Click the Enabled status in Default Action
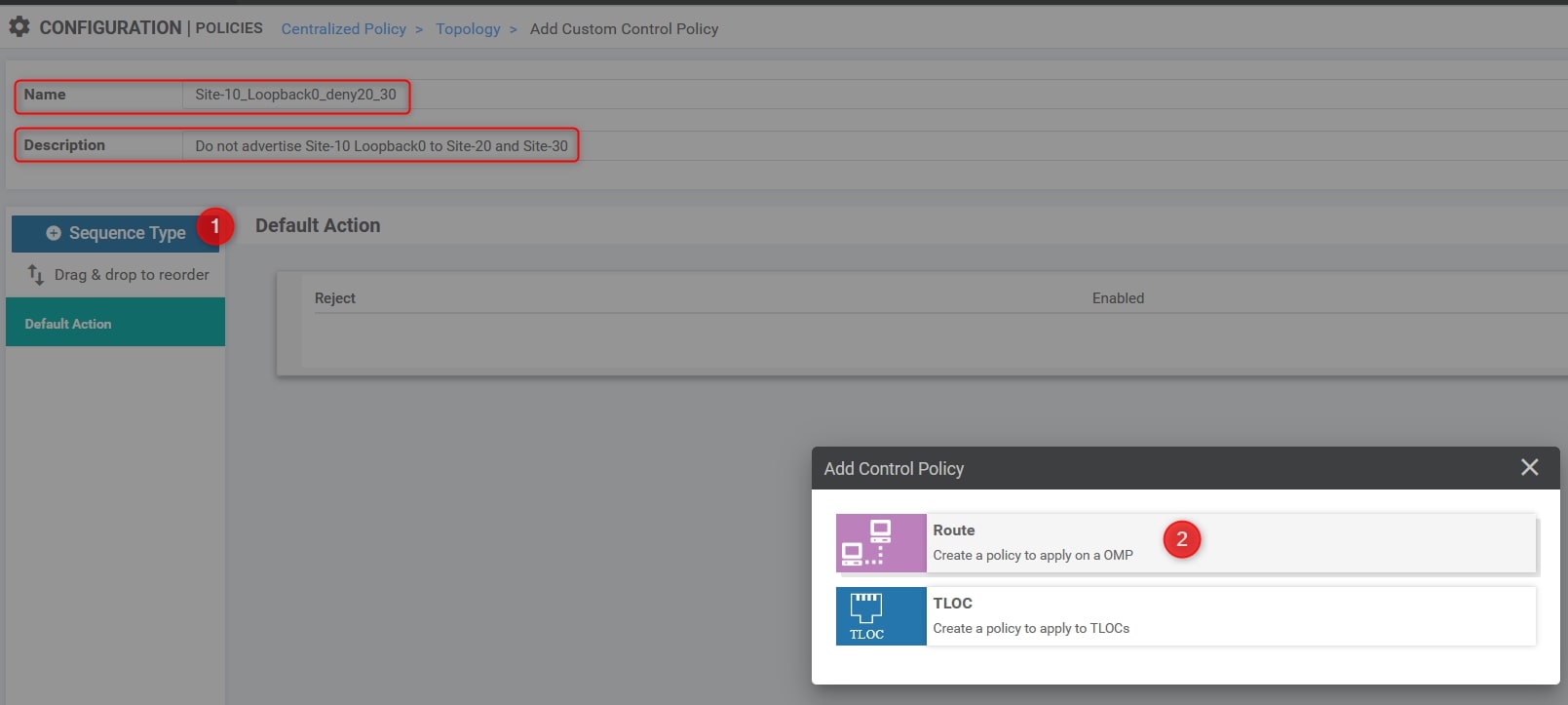The width and height of the screenshot is (1568, 705). pyautogui.click(x=1118, y=298)
